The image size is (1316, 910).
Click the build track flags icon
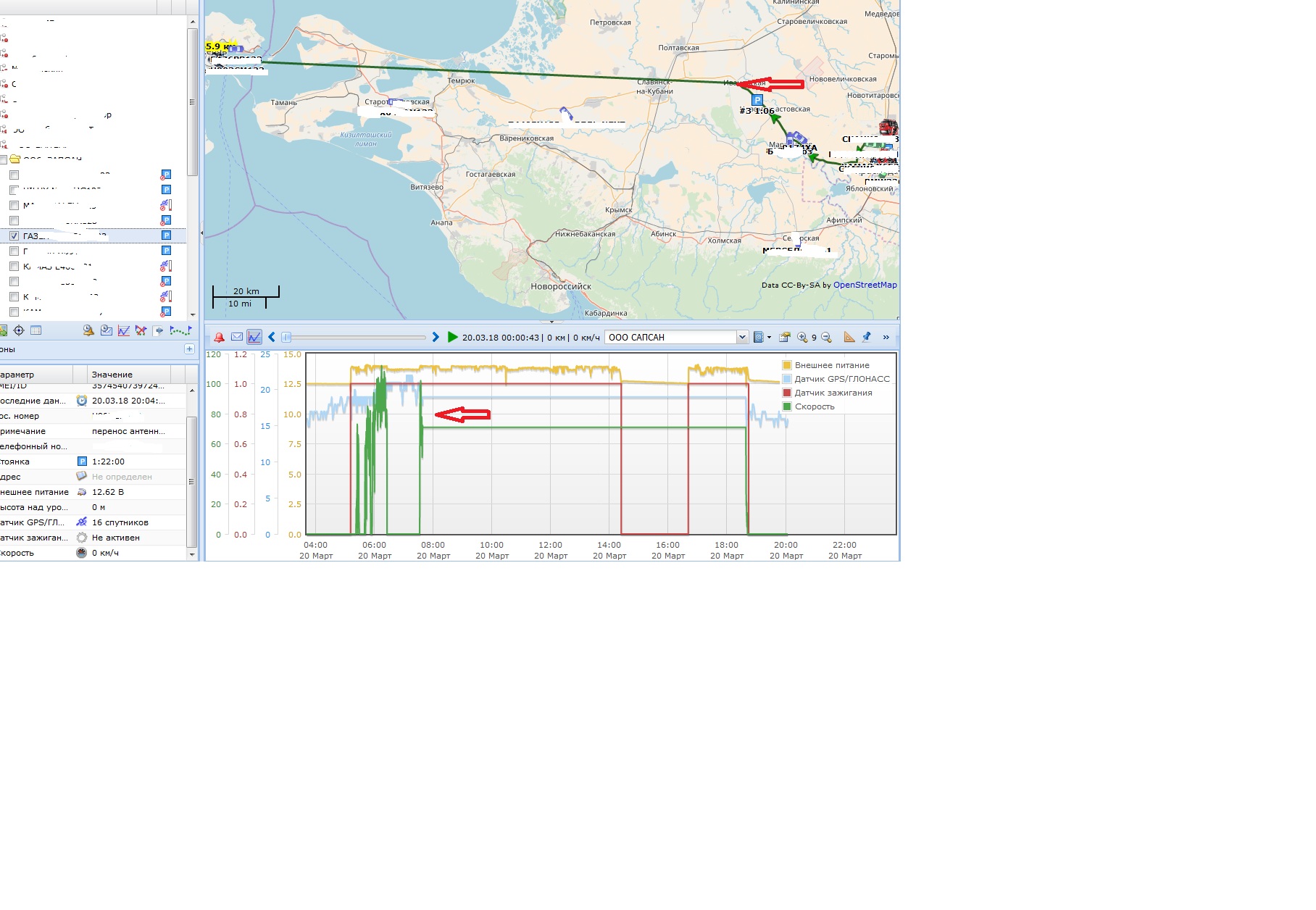tap(180, 331)
